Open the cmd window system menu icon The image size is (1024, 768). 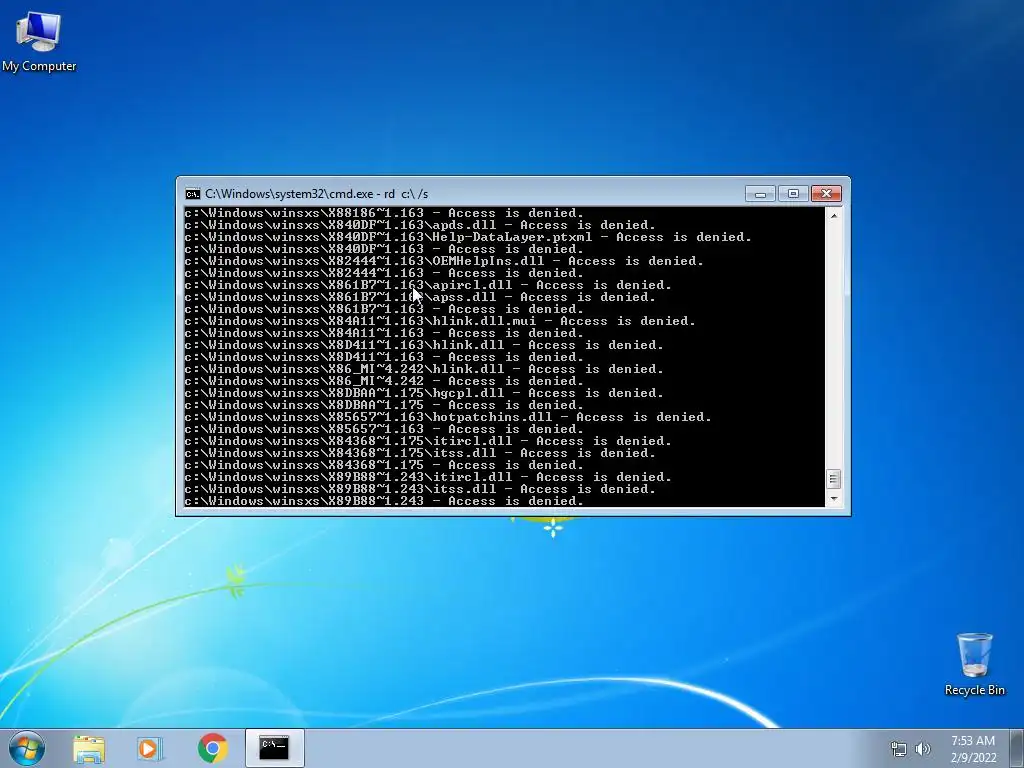click(x=192, y=194)
